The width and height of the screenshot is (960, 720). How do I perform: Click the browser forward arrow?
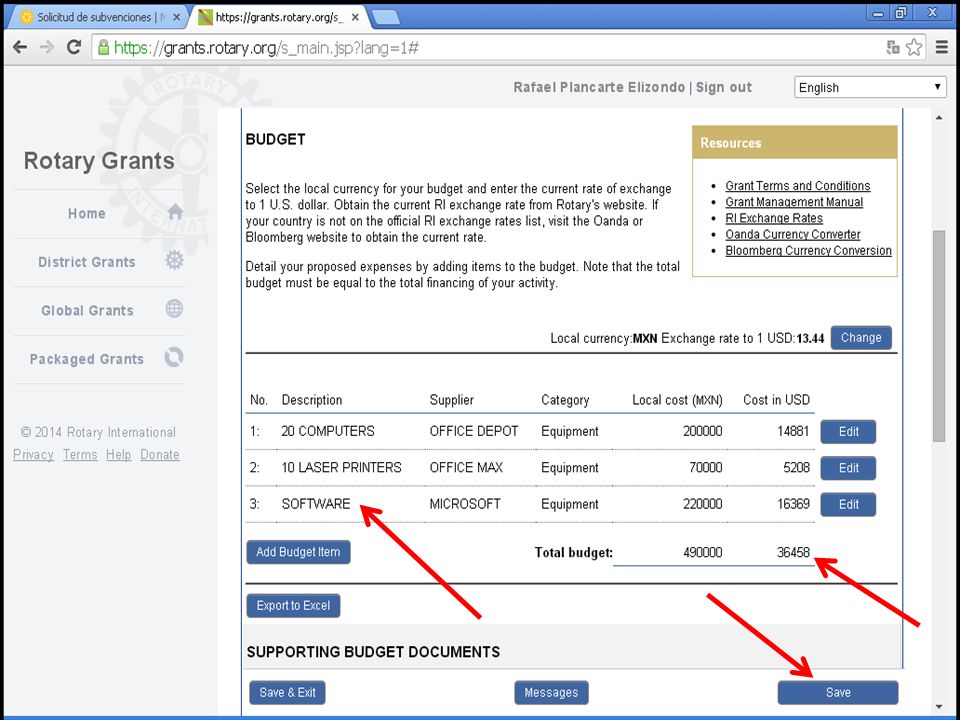coord(47,47)
